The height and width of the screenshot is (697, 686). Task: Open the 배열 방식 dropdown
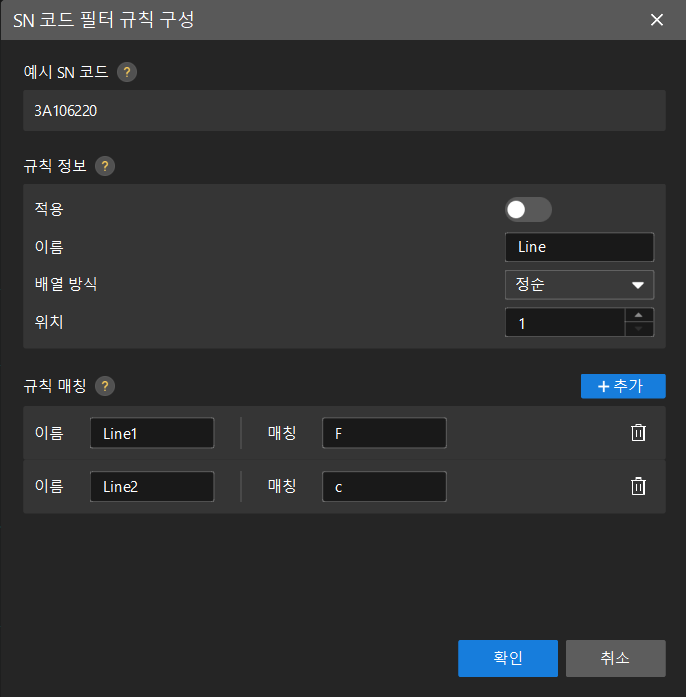tap(579, 284)
